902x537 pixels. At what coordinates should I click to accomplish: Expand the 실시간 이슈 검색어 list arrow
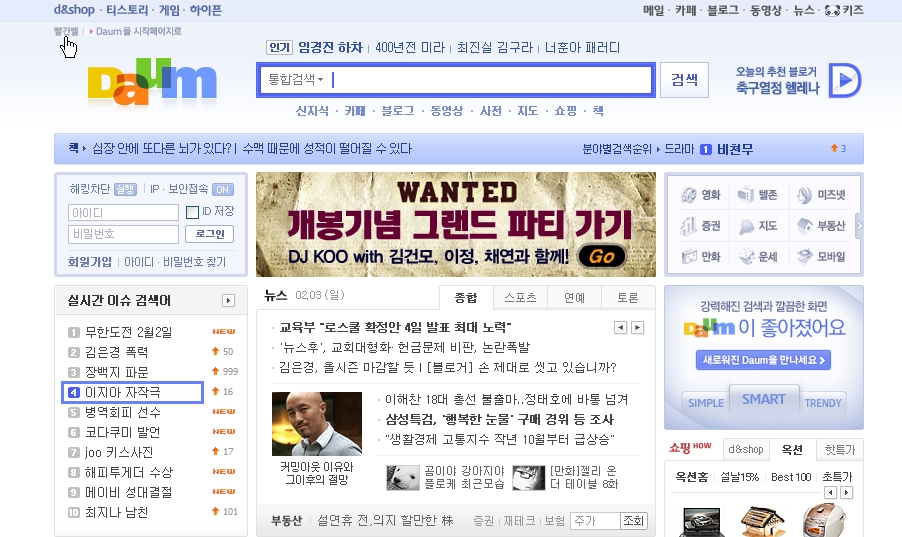(228, 300)
